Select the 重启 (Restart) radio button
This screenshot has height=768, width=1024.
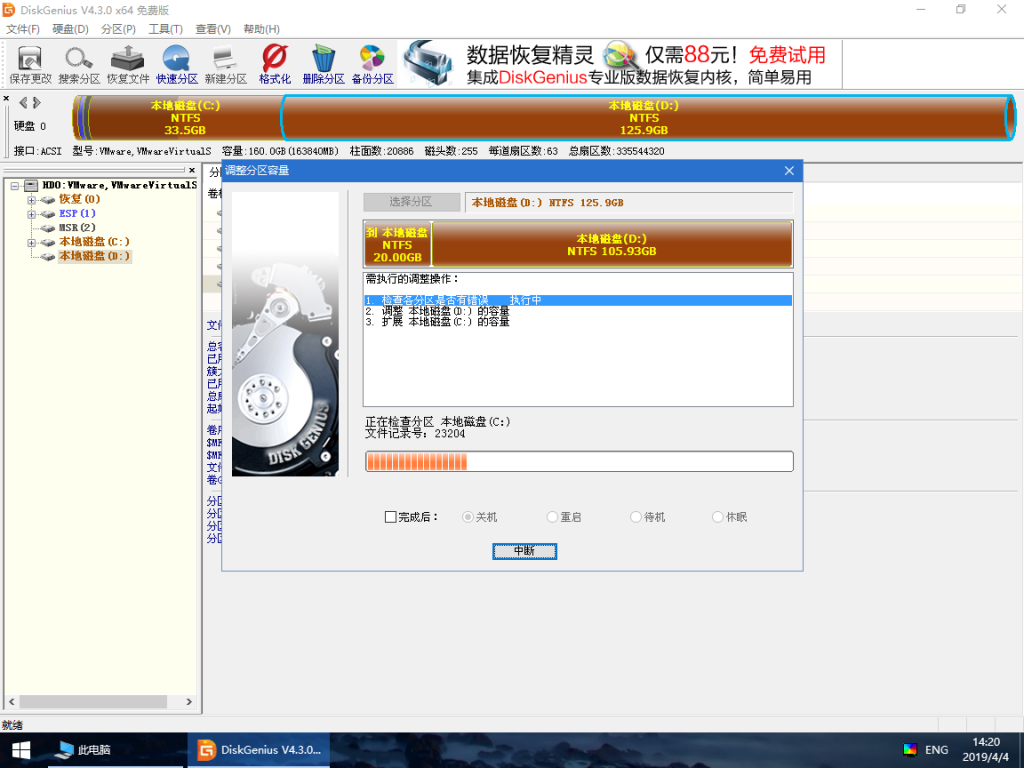(552, 517)
